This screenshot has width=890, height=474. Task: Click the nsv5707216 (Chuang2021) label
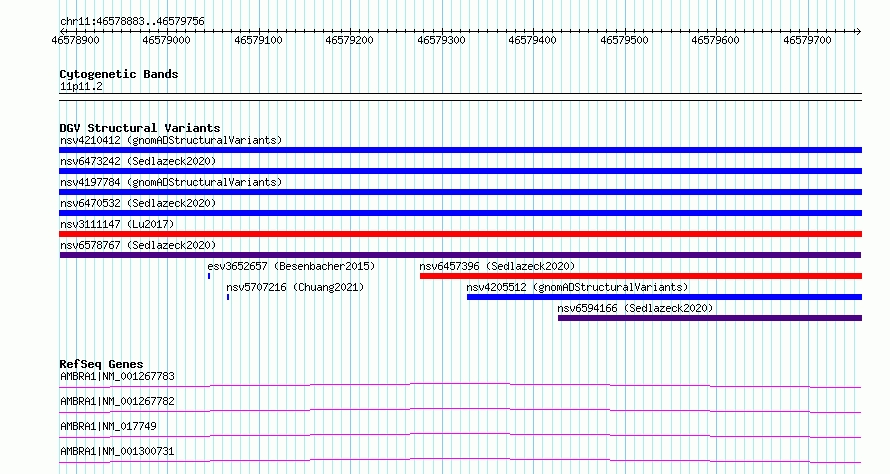click(x=295, y=287)
